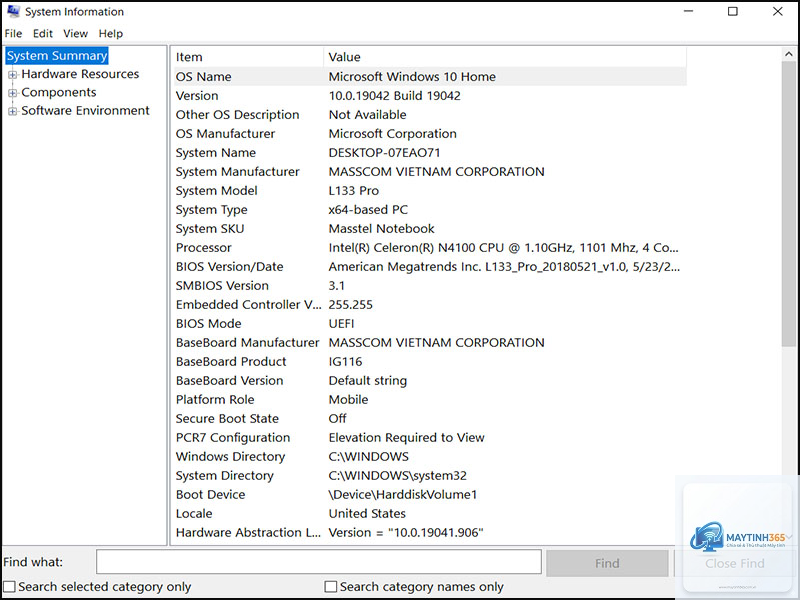Select the BaseBoard Version item
This screenshot has height=600, width=800.
229,381
